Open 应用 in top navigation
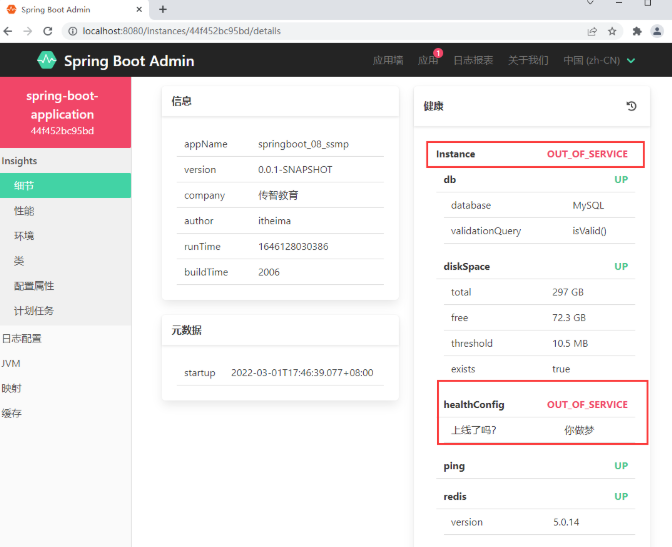 427,60
